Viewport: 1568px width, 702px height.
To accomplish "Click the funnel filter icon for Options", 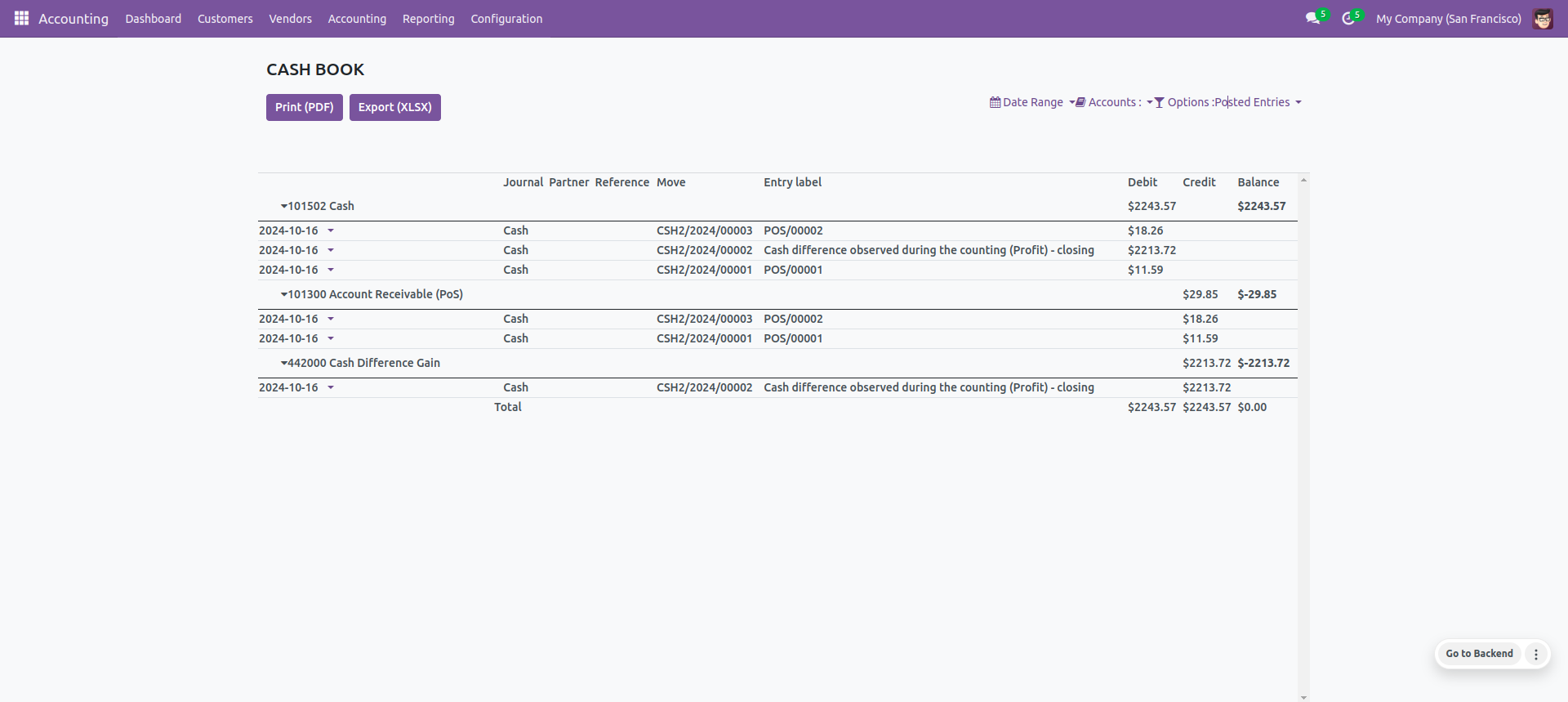I will click(1159, 102).
